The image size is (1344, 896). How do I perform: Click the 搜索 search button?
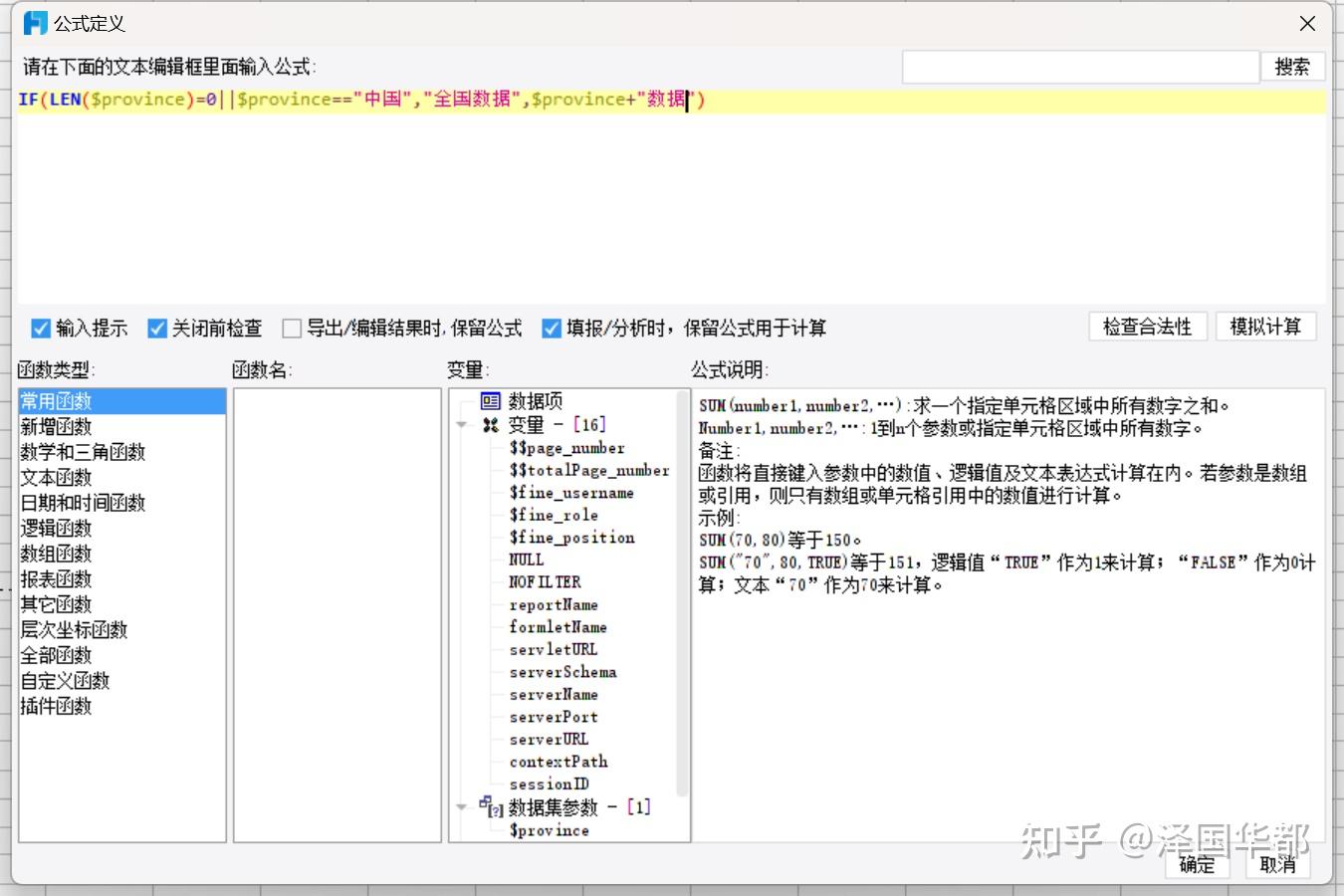tap(1293, 66)
